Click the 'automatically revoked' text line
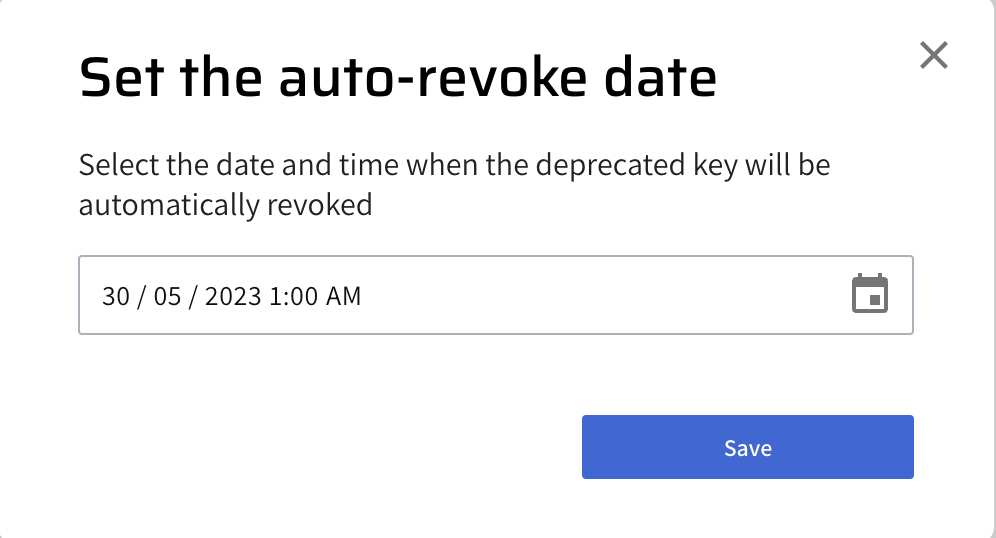This screenshot has width=996, height=538. point(225,205)
